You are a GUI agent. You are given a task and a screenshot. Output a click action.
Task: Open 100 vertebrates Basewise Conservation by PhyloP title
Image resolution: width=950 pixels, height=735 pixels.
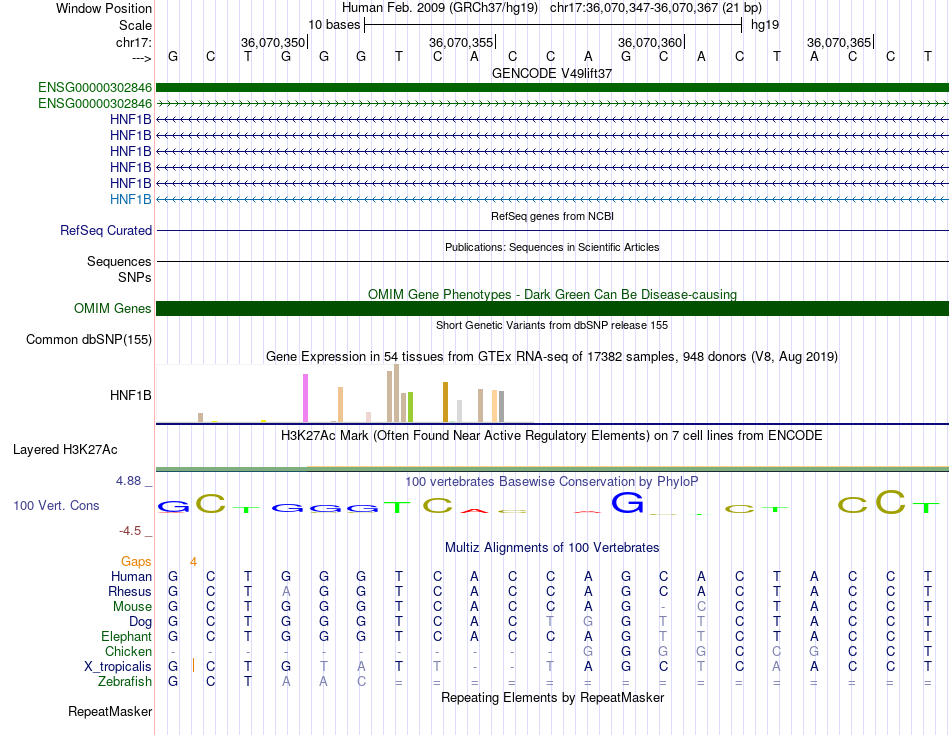click(552, 482)
